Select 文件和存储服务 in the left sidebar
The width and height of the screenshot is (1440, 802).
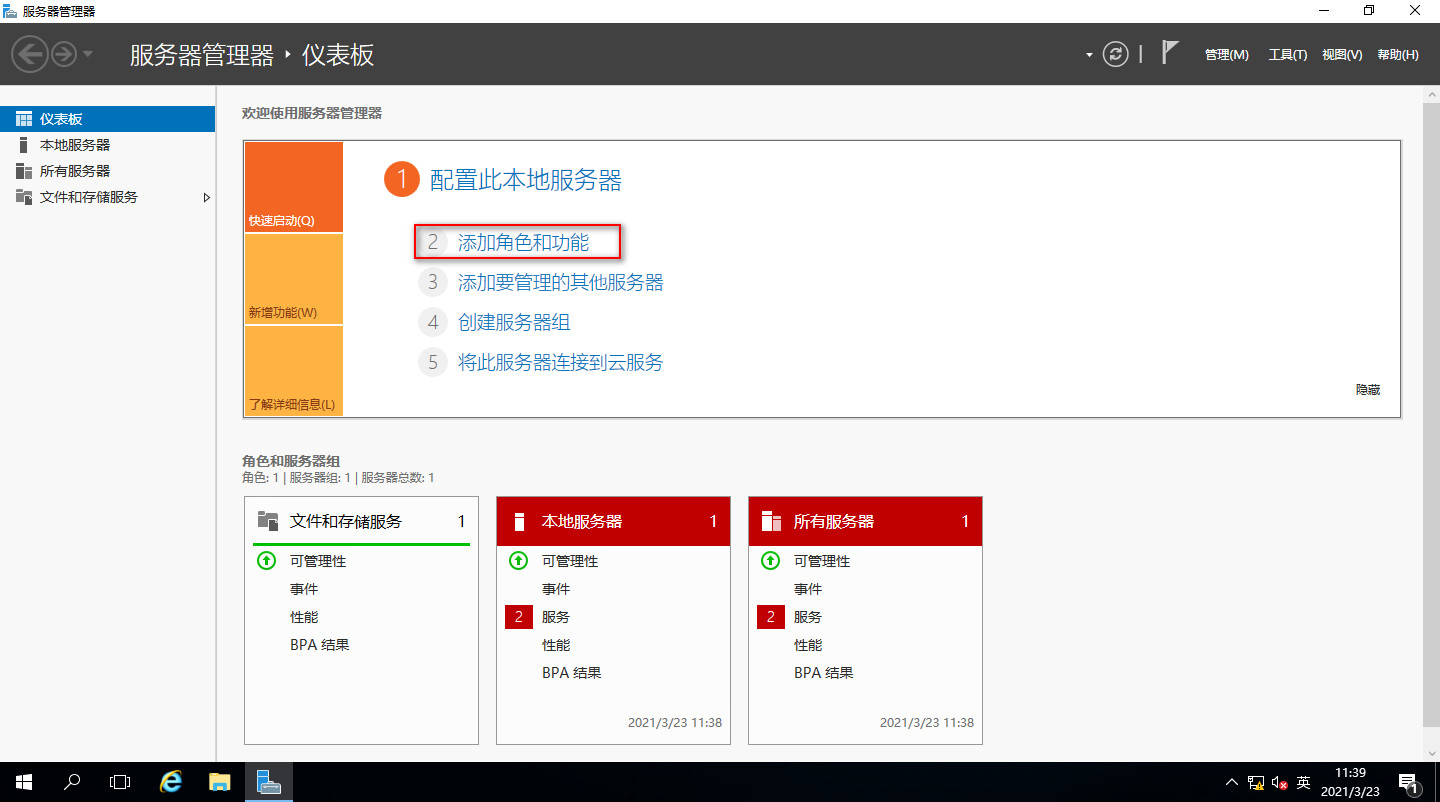point(107,197)
